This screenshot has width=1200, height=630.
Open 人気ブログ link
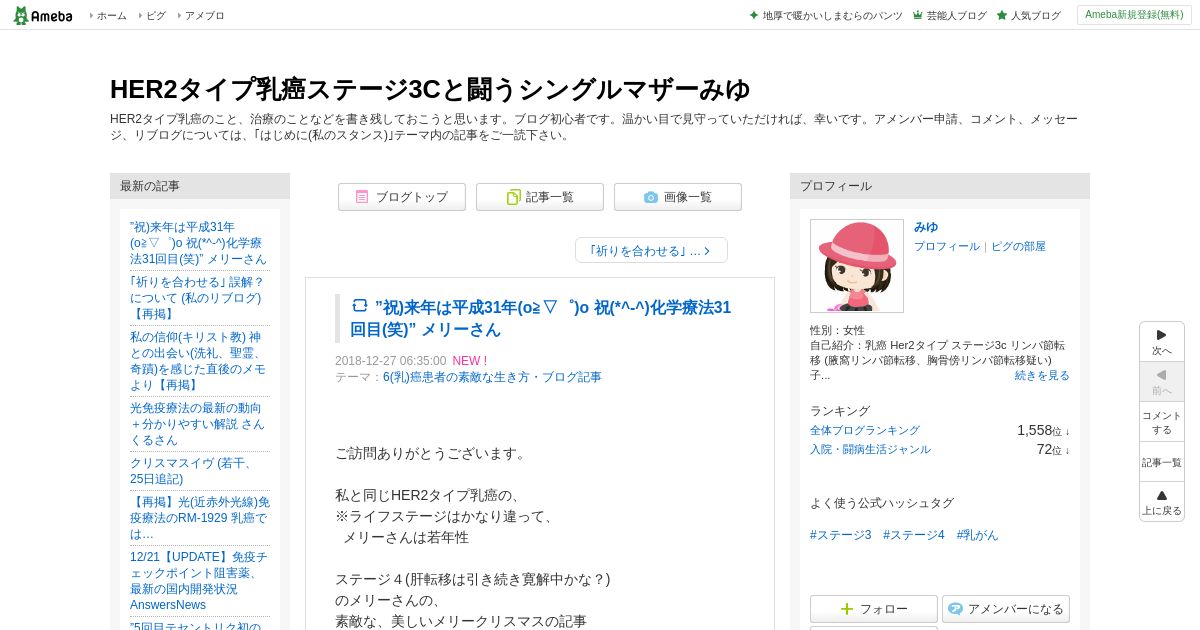pyautogui.click(x=1035, y=16)
